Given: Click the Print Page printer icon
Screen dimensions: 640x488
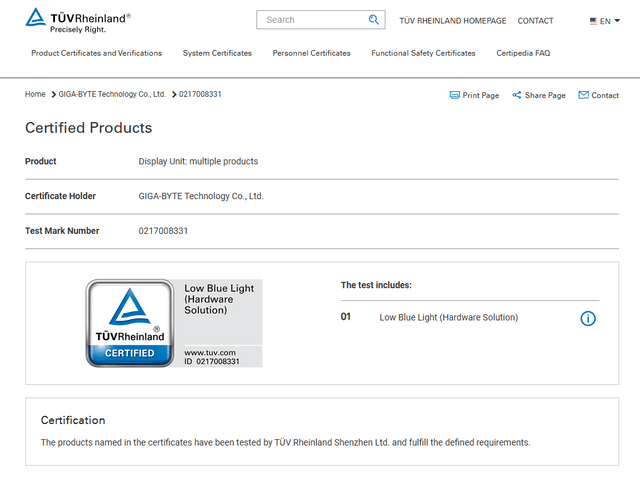Looking at the screenshot, I should point(454,95).
